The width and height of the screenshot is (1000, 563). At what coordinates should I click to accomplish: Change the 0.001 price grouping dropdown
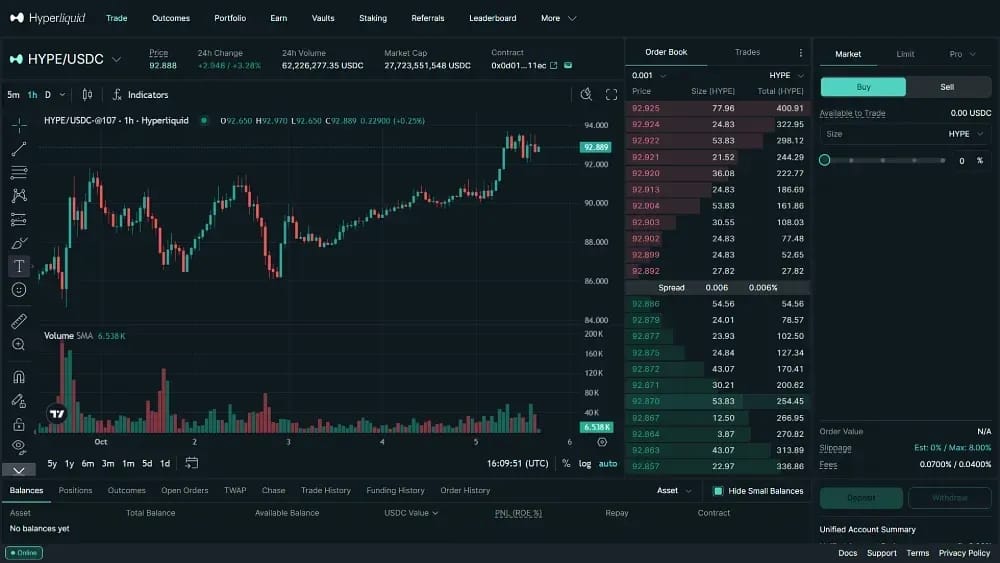click(x=649, y=75)
